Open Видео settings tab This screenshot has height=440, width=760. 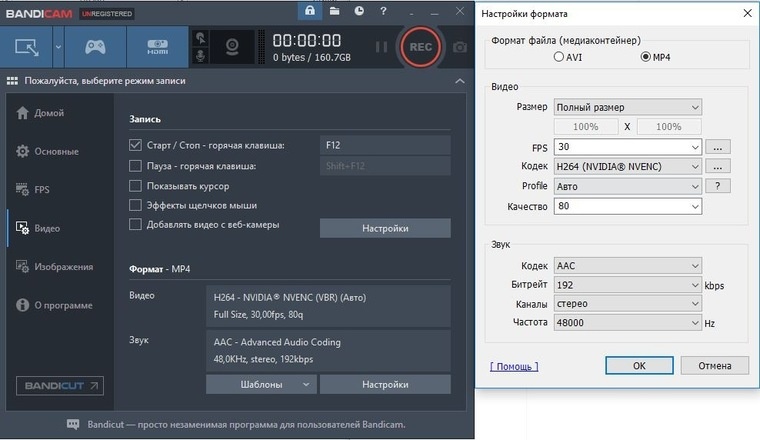38,228
